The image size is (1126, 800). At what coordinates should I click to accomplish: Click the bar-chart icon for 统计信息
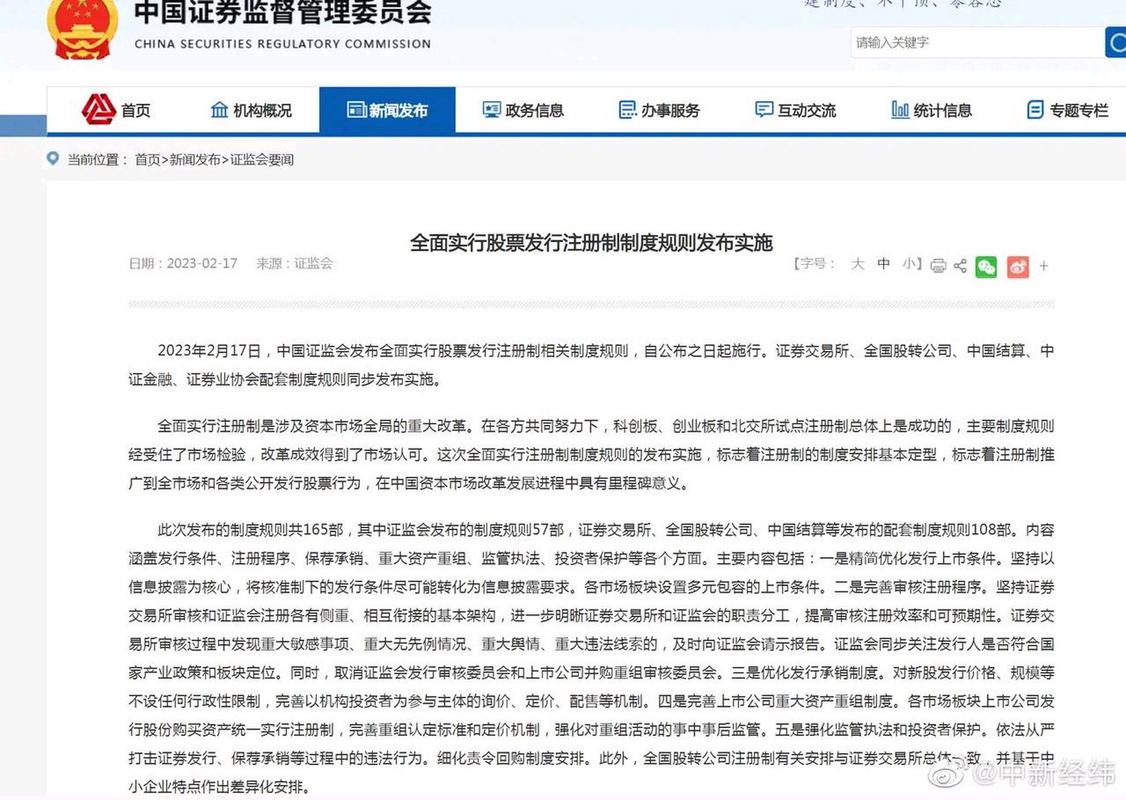coord(899,110)
